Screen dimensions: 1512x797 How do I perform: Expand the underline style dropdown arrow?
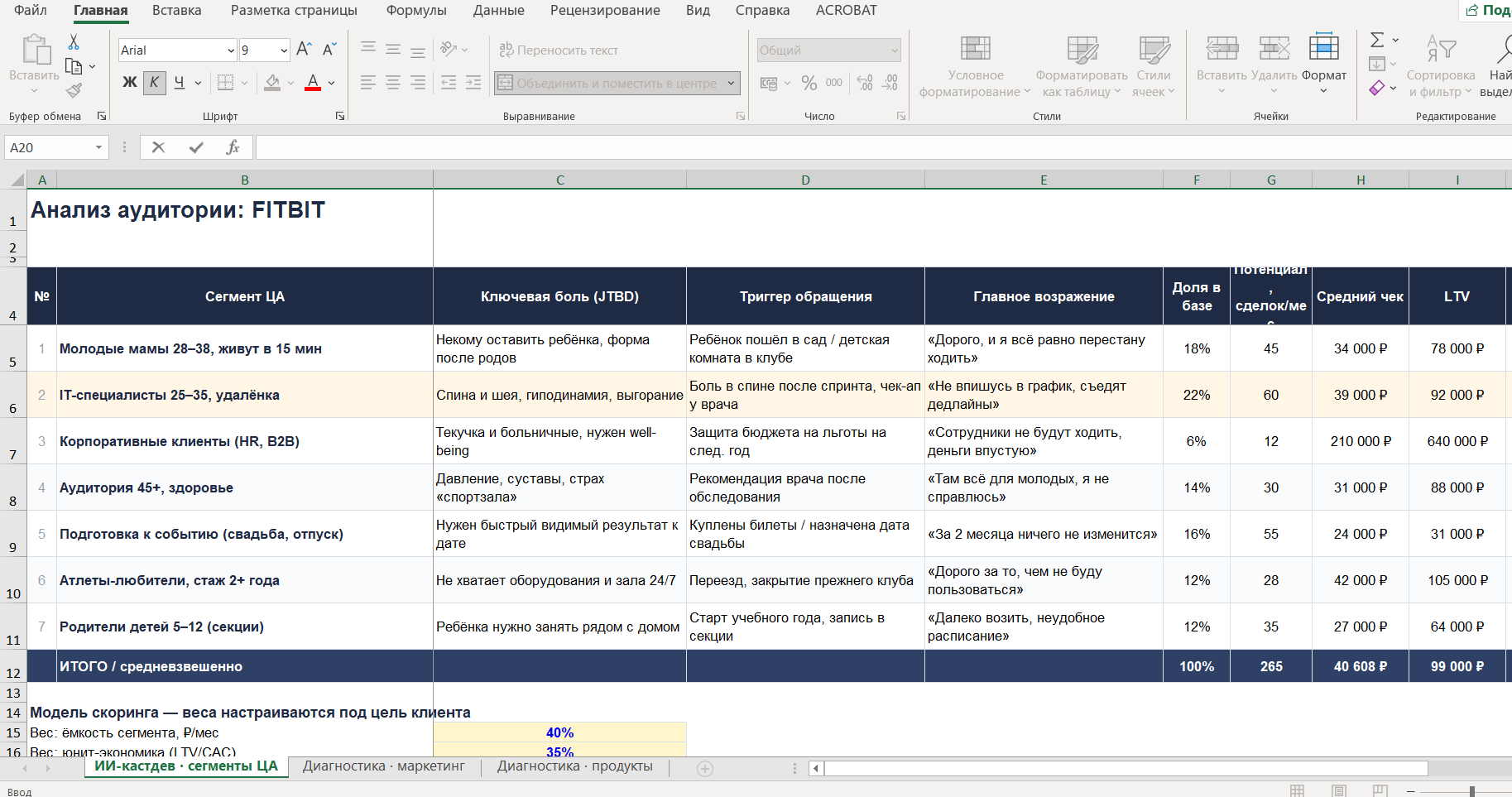198,83
